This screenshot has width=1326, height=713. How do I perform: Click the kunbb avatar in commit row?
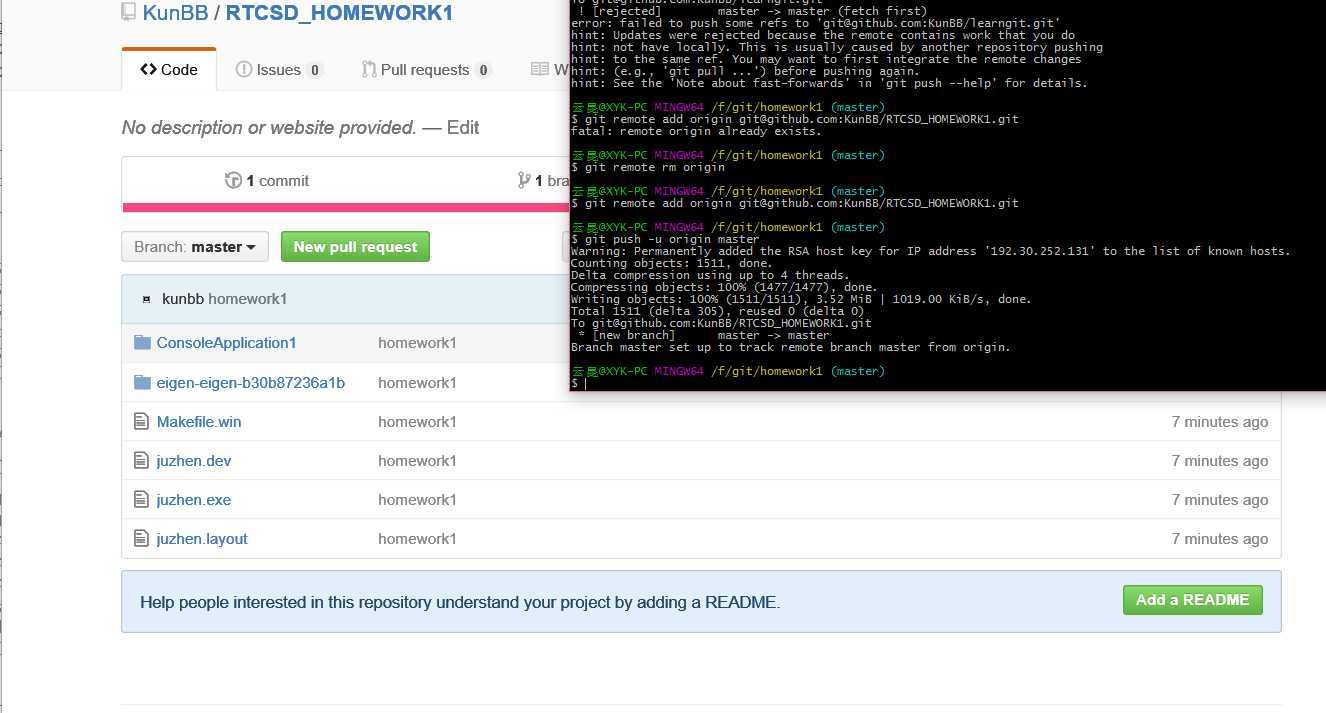[x=147, y=299]
